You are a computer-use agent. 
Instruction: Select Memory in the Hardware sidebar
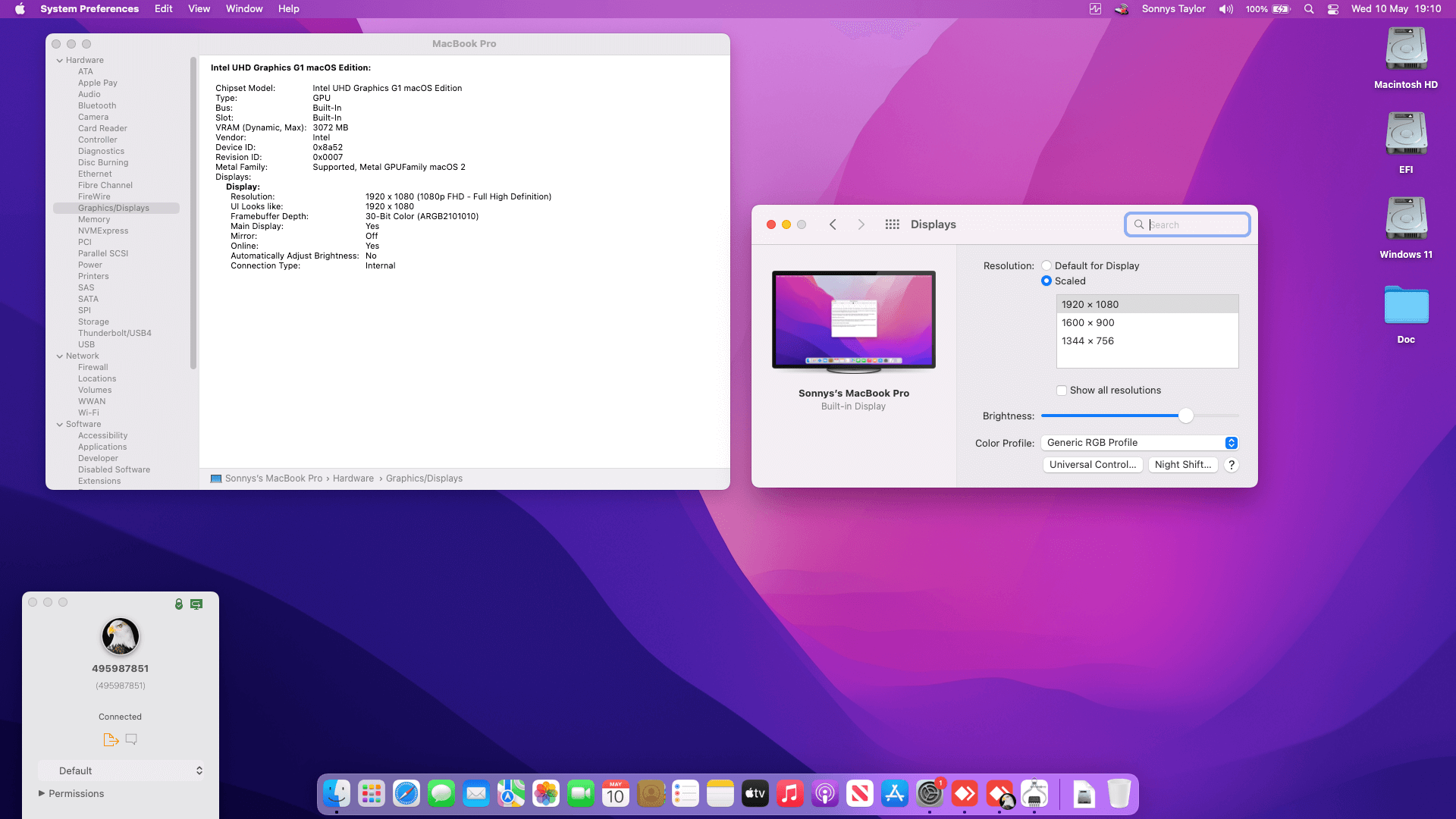point(94,219)
